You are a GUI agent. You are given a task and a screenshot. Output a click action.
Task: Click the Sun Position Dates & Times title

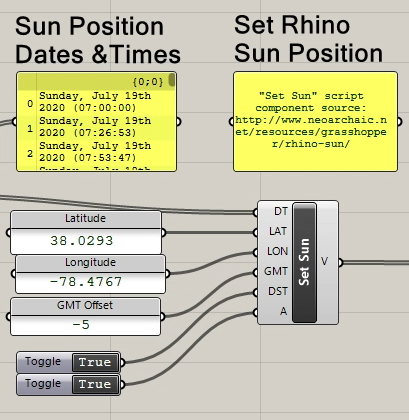[98, 40]
